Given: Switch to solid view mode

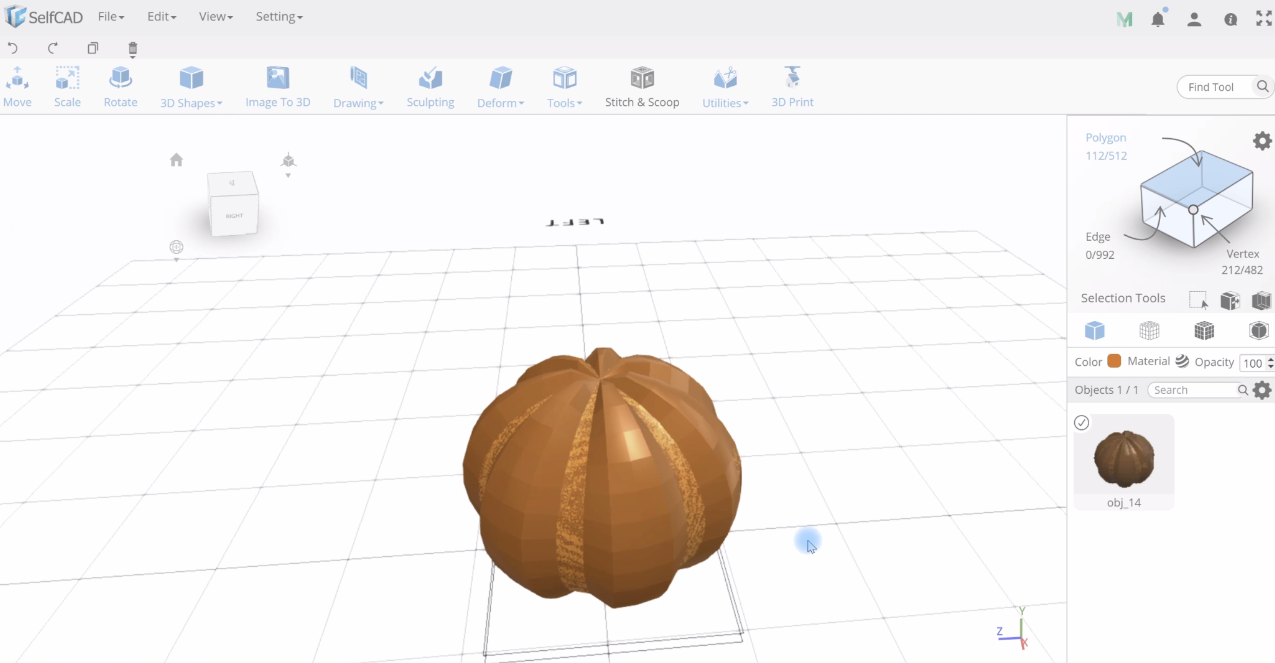Looking at the screenshot, I should coord(1095,330).
